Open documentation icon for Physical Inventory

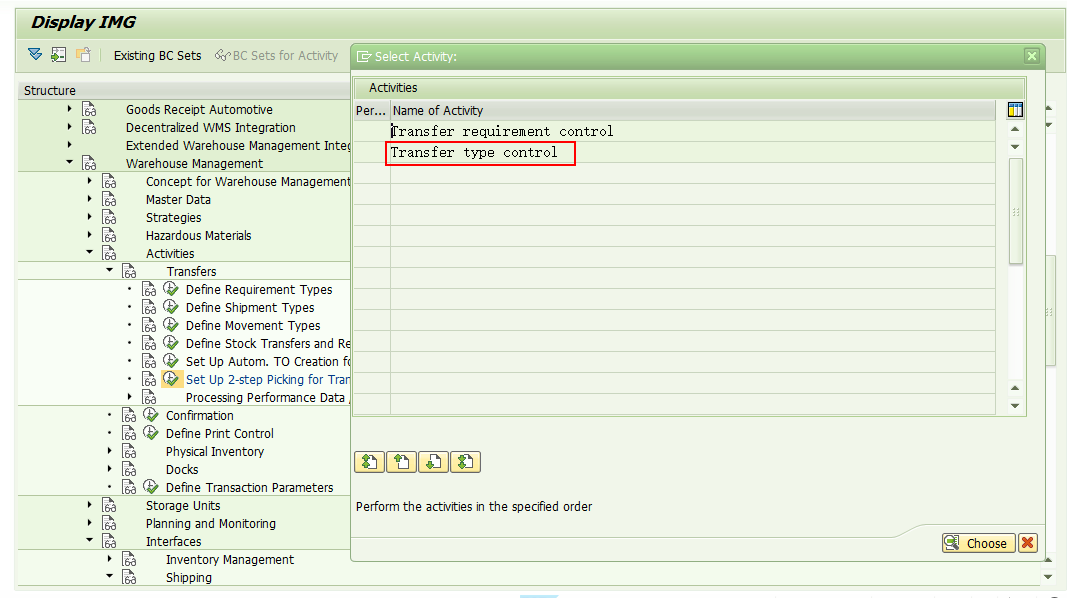[x=129, y=451]
